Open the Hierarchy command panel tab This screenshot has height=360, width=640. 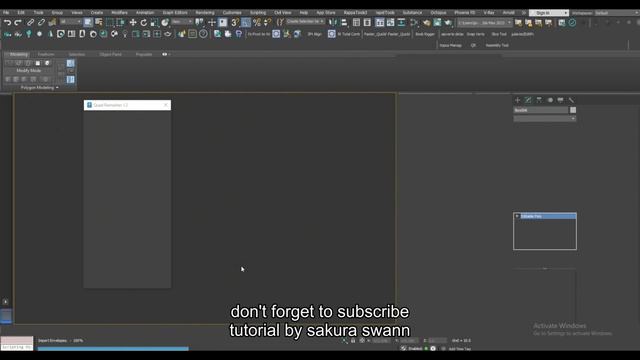[x=539, y=100]
